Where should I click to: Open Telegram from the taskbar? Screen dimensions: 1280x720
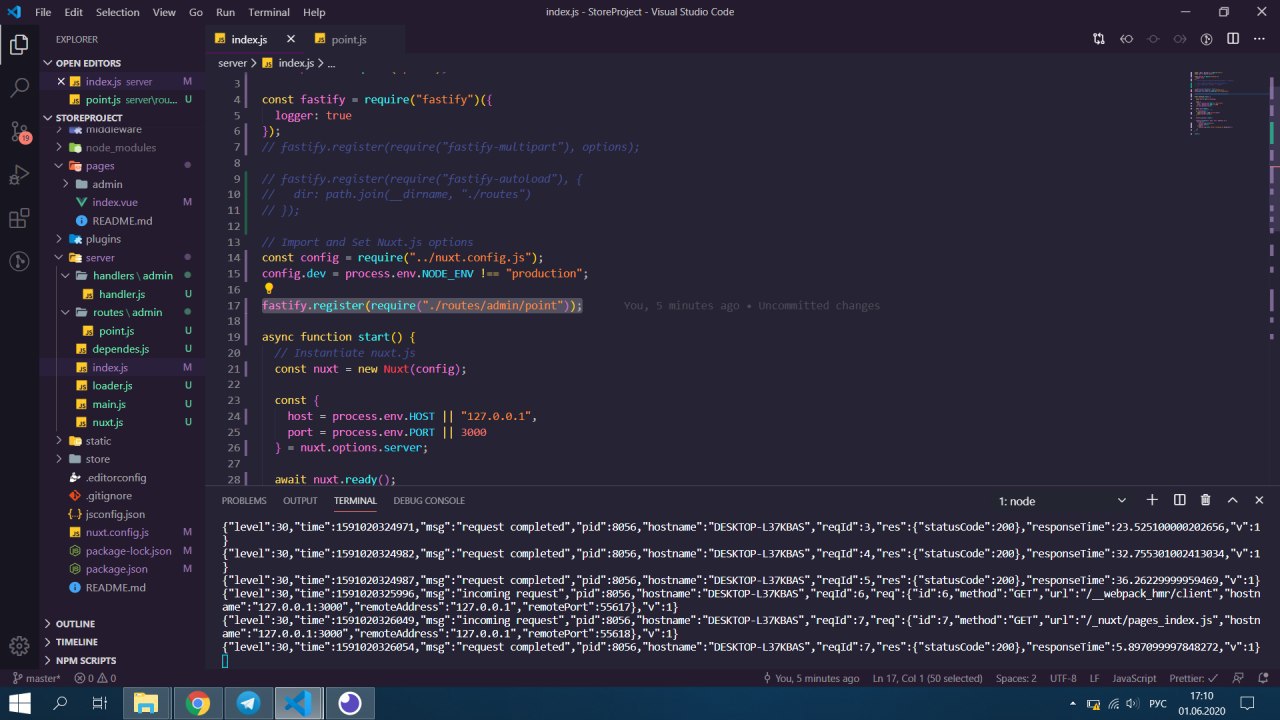[248, 704]
